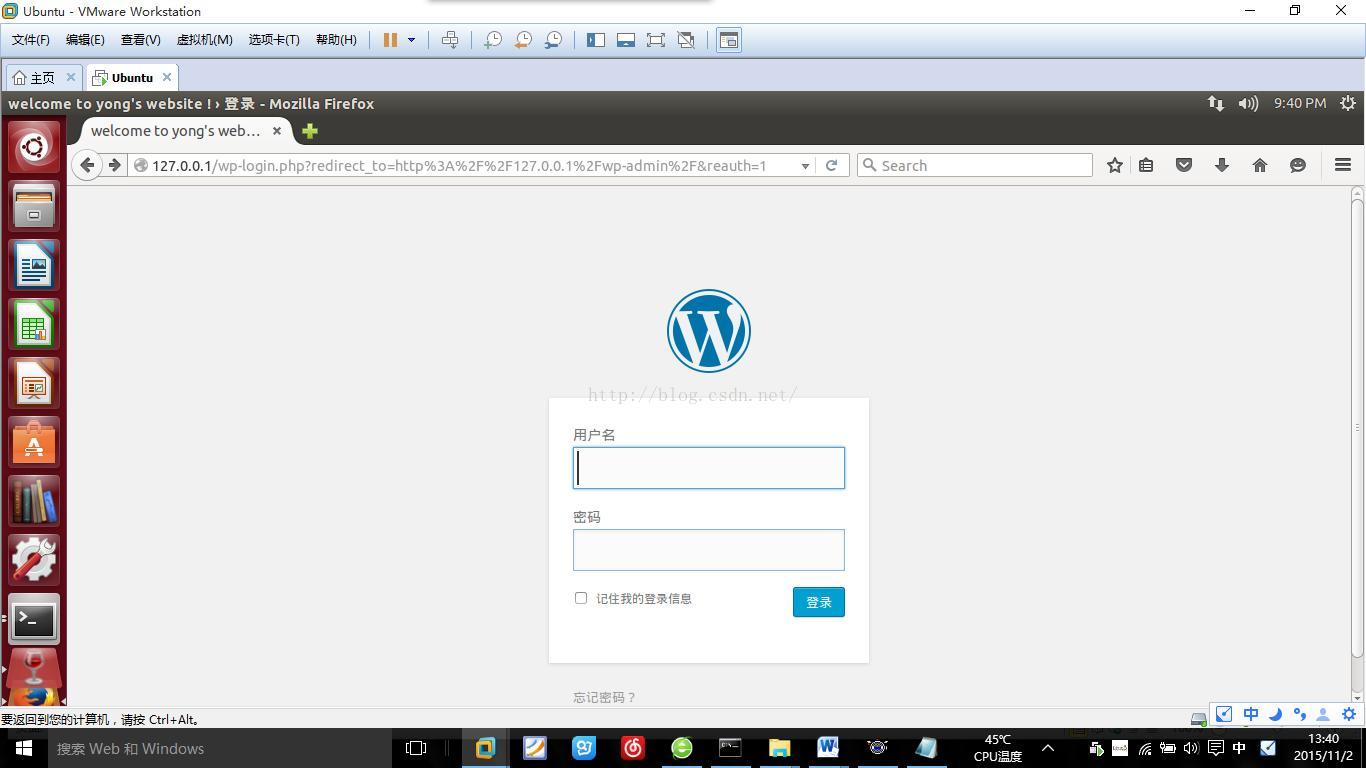Revert VMware to previous snapshot
The height and width of the screenshot is (768, 1366).
pos(523,40)
